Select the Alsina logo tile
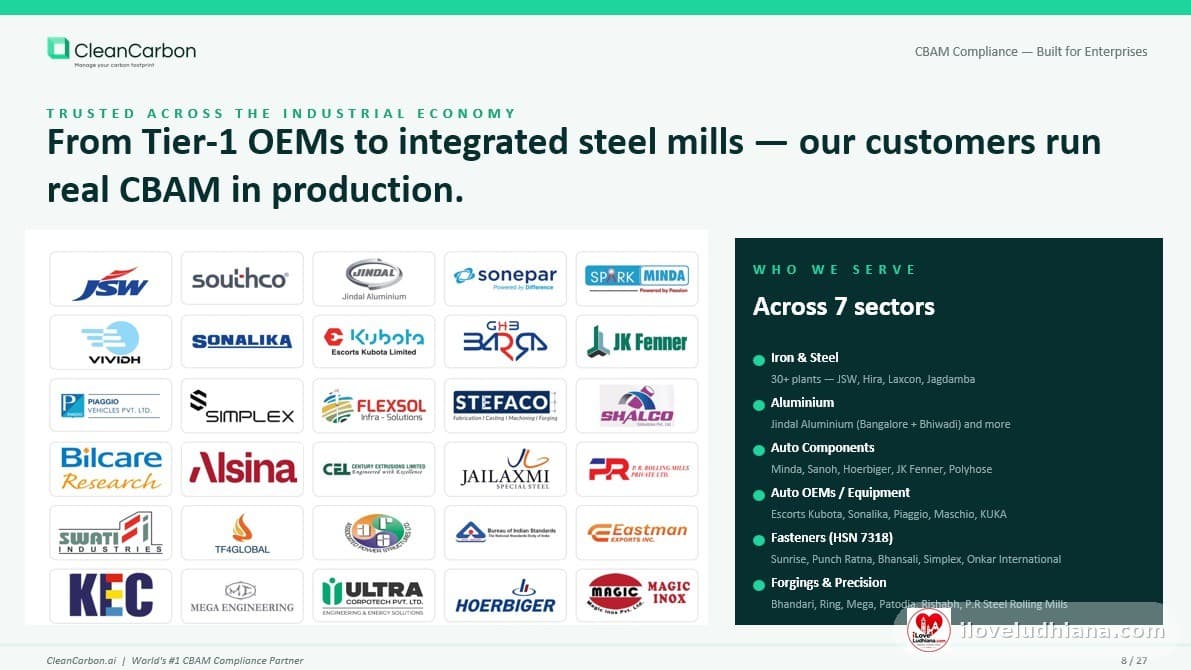 click(x=242, y=469)
